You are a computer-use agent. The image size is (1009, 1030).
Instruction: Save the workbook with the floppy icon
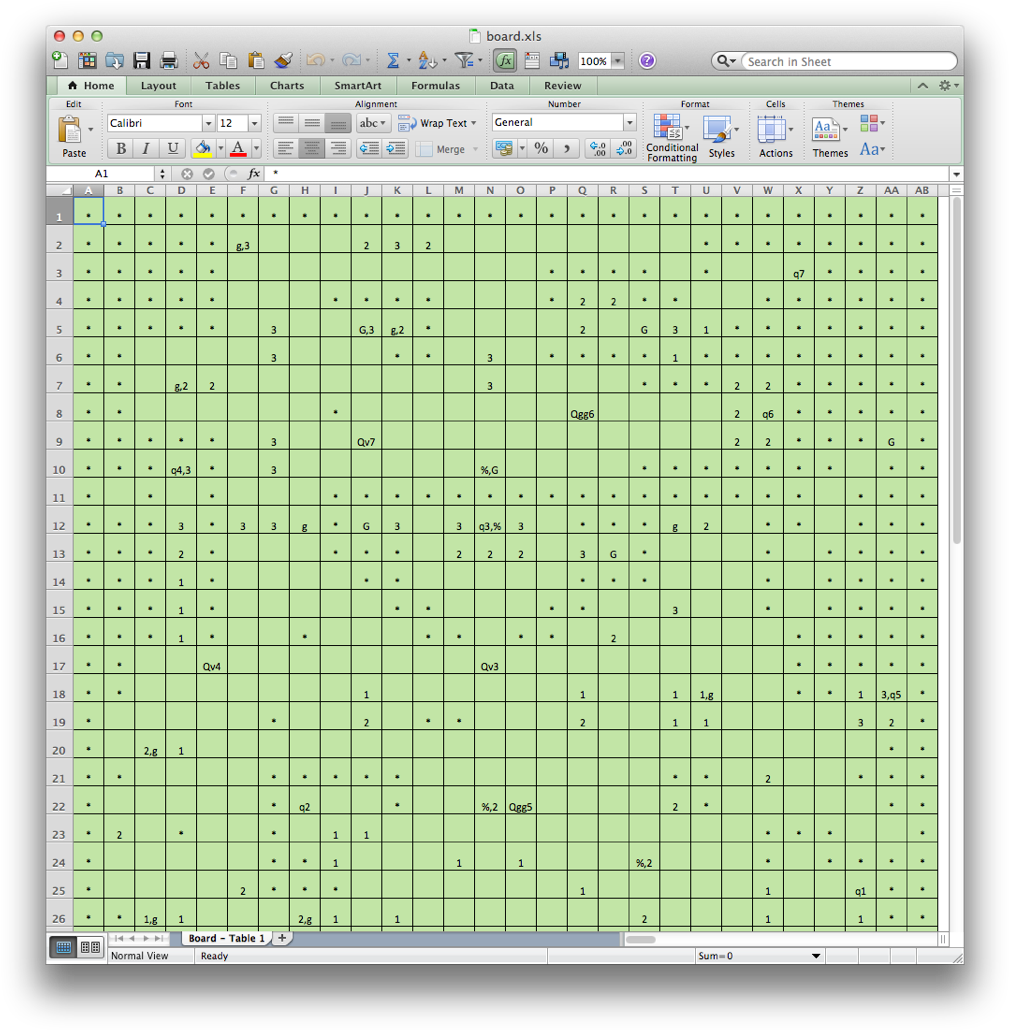(142, 60)
